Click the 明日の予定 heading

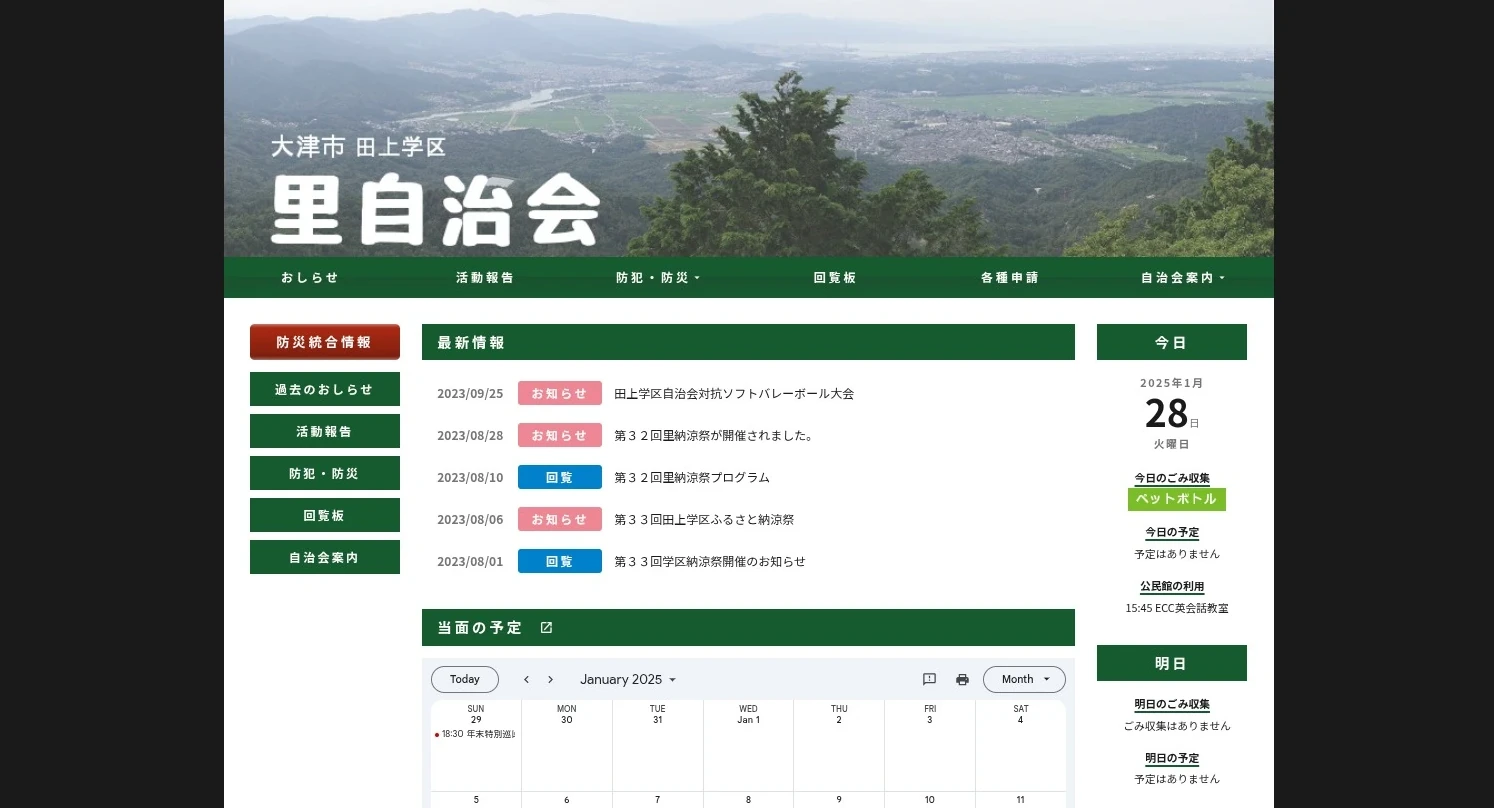(1172, 758)
